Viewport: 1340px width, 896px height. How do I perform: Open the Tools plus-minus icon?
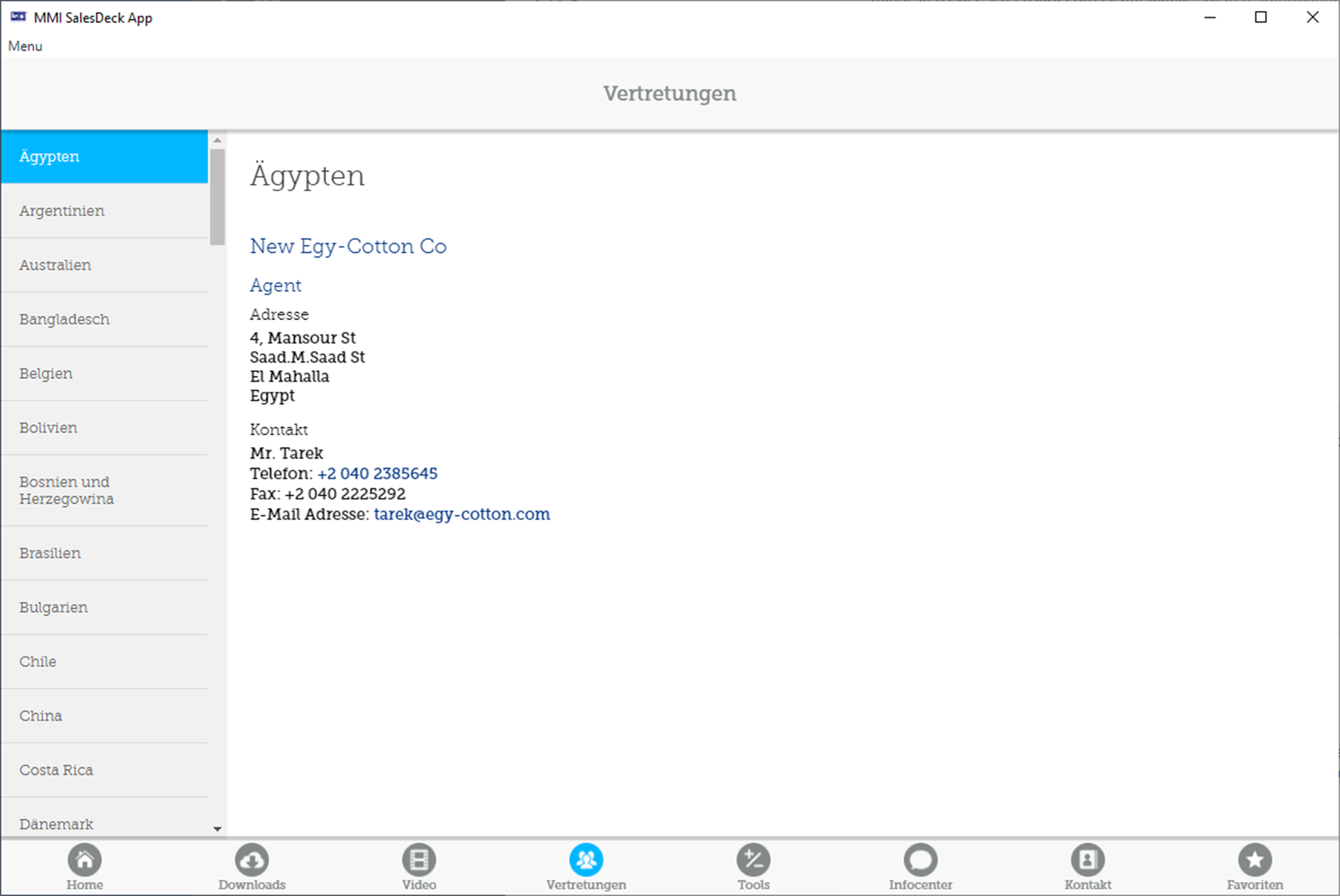(753, 859)
